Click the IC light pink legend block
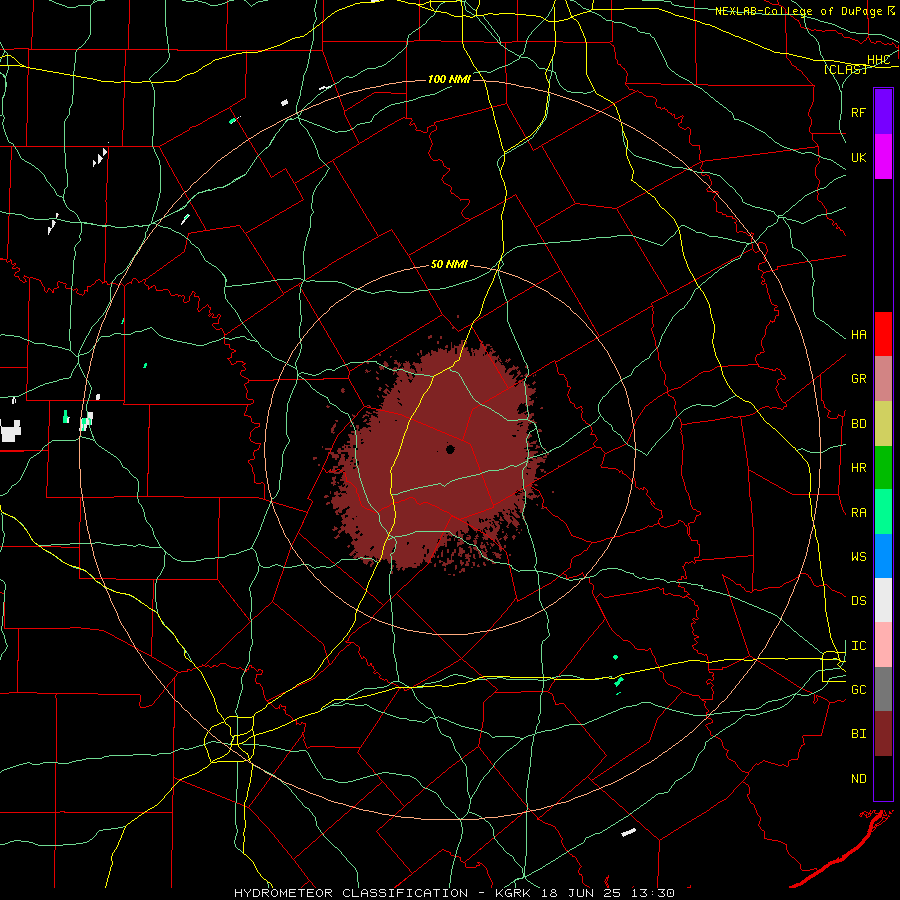Image resolution: width=900 pixels, height=900 pixels. coord(883,645)
